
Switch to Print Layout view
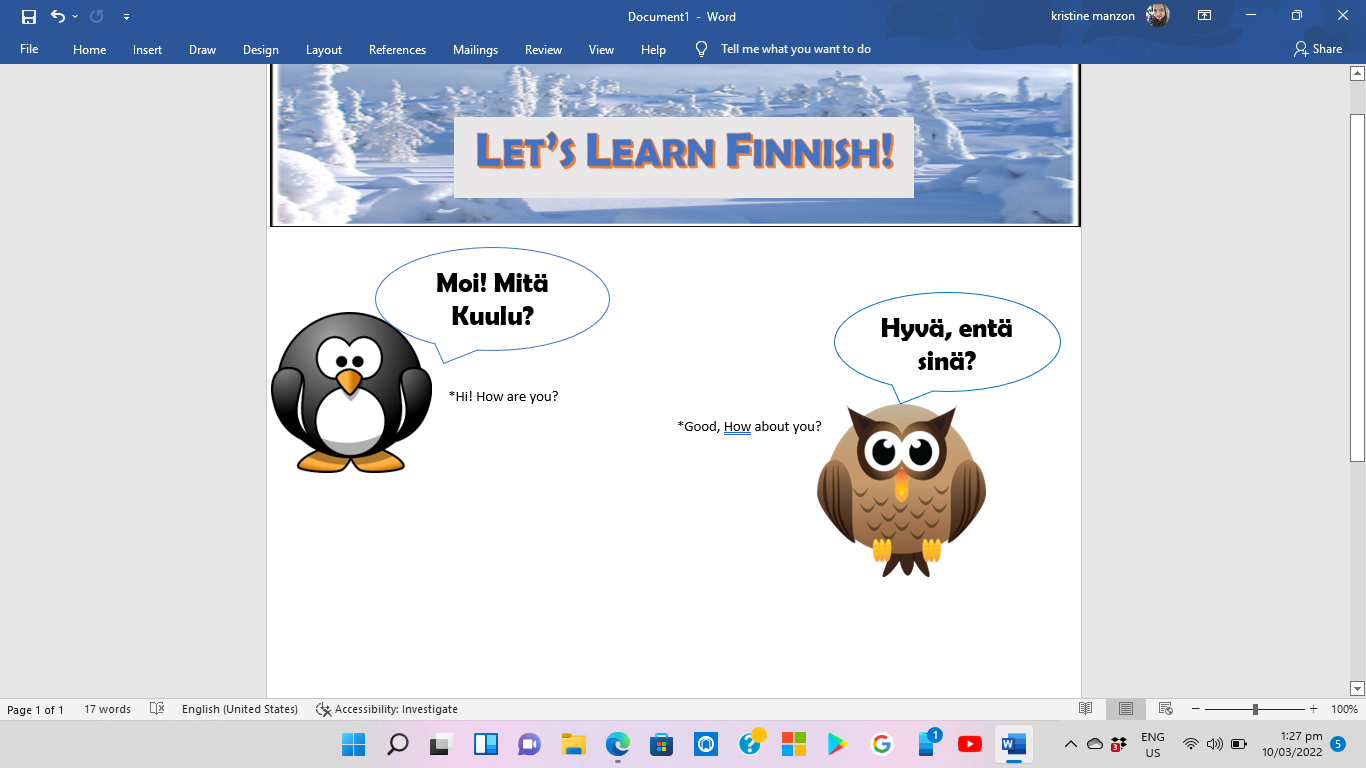pos(1126,709)
